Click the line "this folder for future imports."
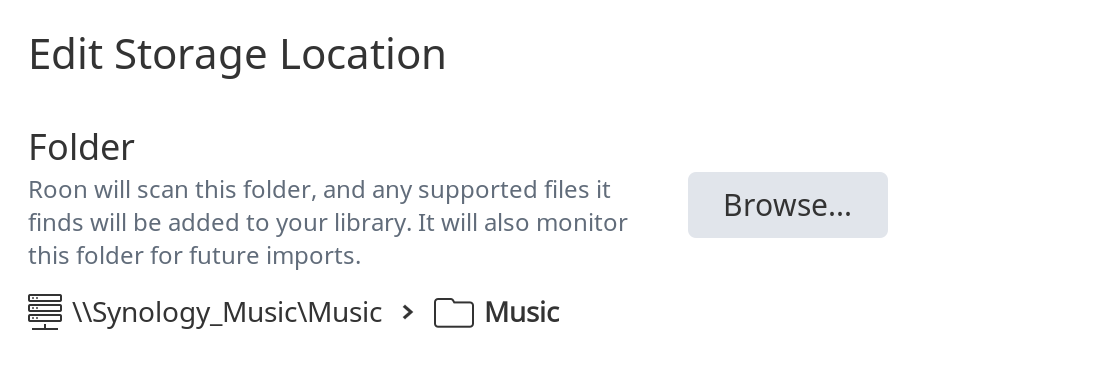Viewport: 1108px width, 390px height. [194, 255]
